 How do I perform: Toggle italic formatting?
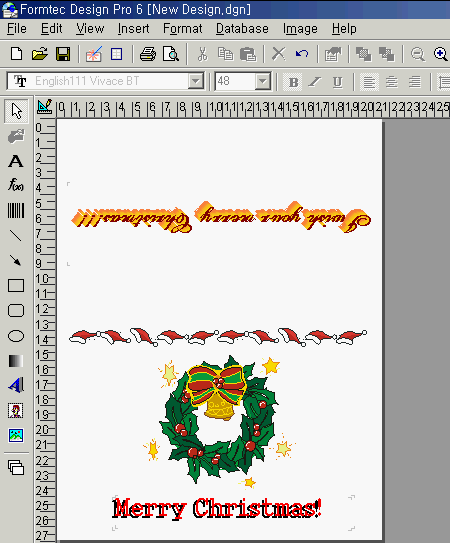[x=315, y=82]
